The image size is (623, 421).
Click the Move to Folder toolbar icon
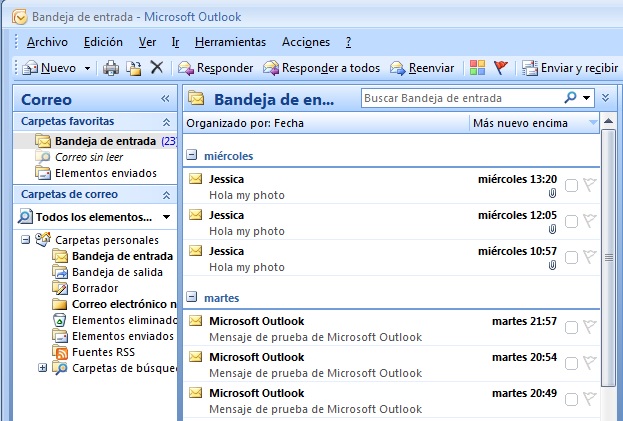[134, 68]
